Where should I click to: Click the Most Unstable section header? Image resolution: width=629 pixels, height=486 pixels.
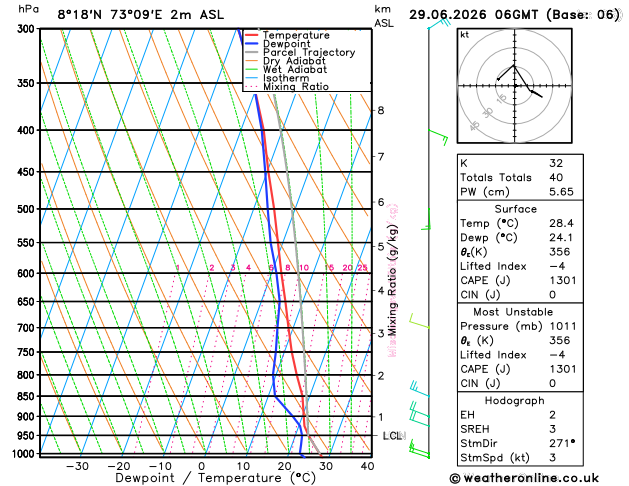(513, 312)
